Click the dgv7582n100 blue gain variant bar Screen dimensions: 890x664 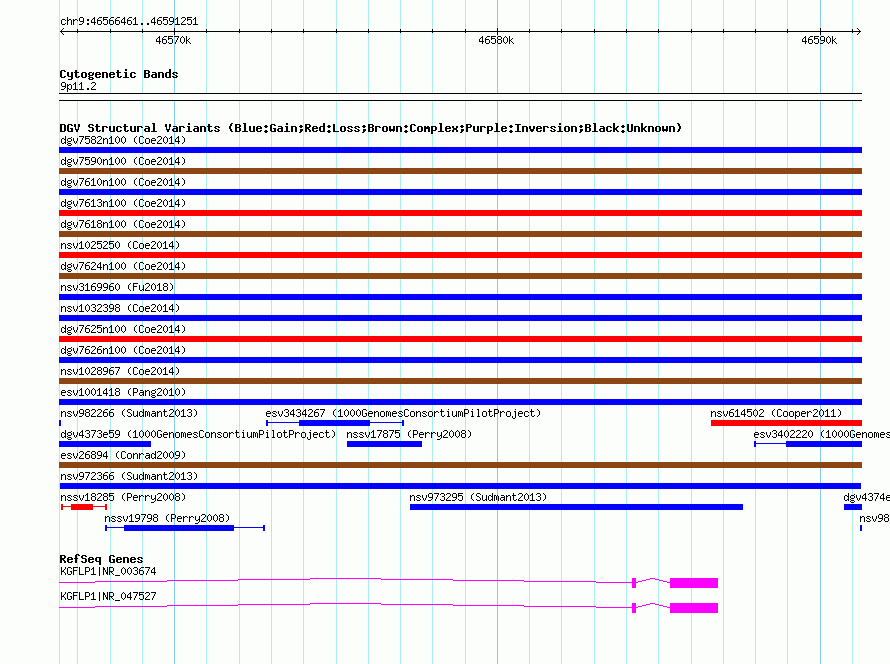(460, 150)
